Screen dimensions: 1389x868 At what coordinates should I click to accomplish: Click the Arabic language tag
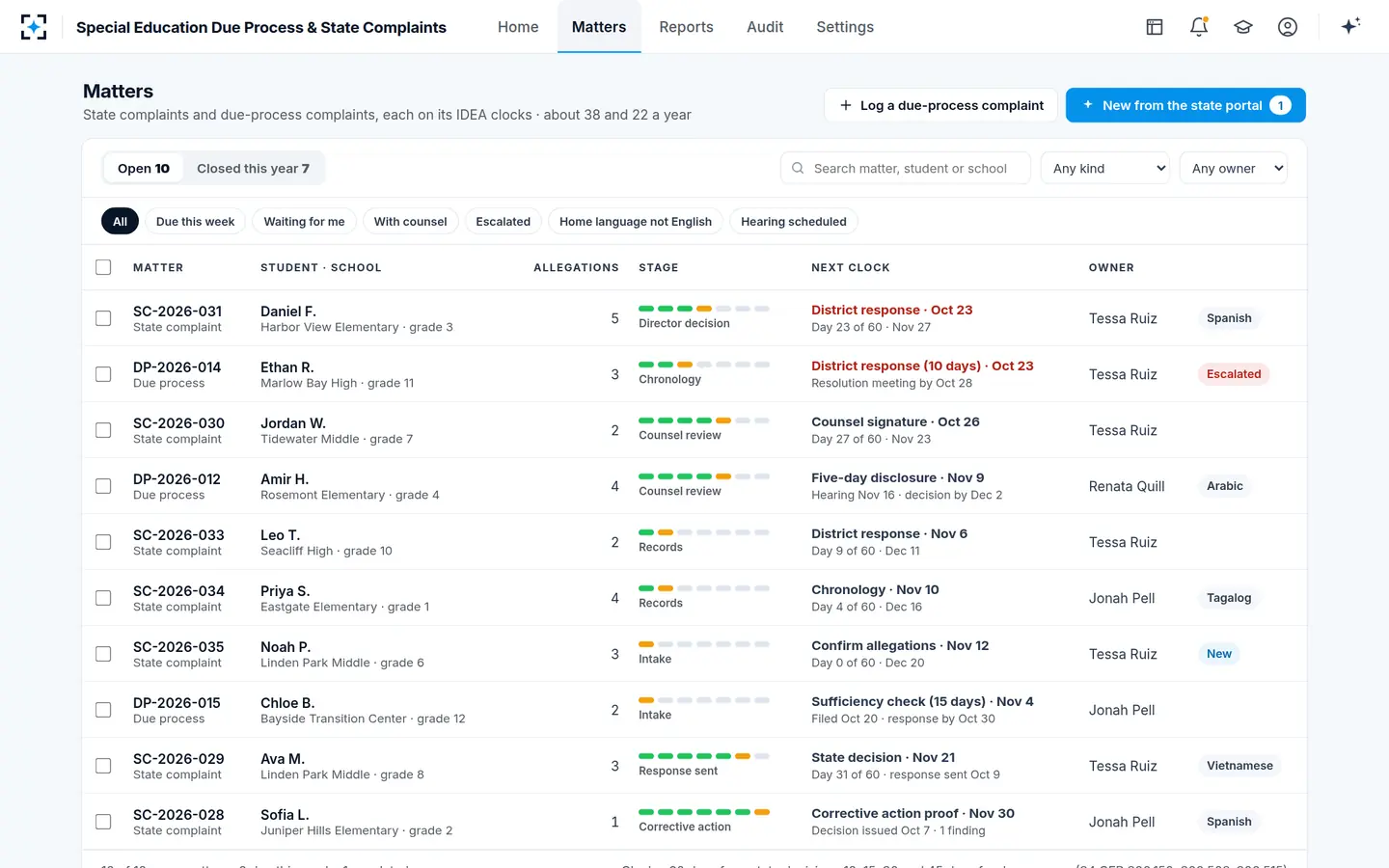pyautogui.click(x=1225, y=486)
